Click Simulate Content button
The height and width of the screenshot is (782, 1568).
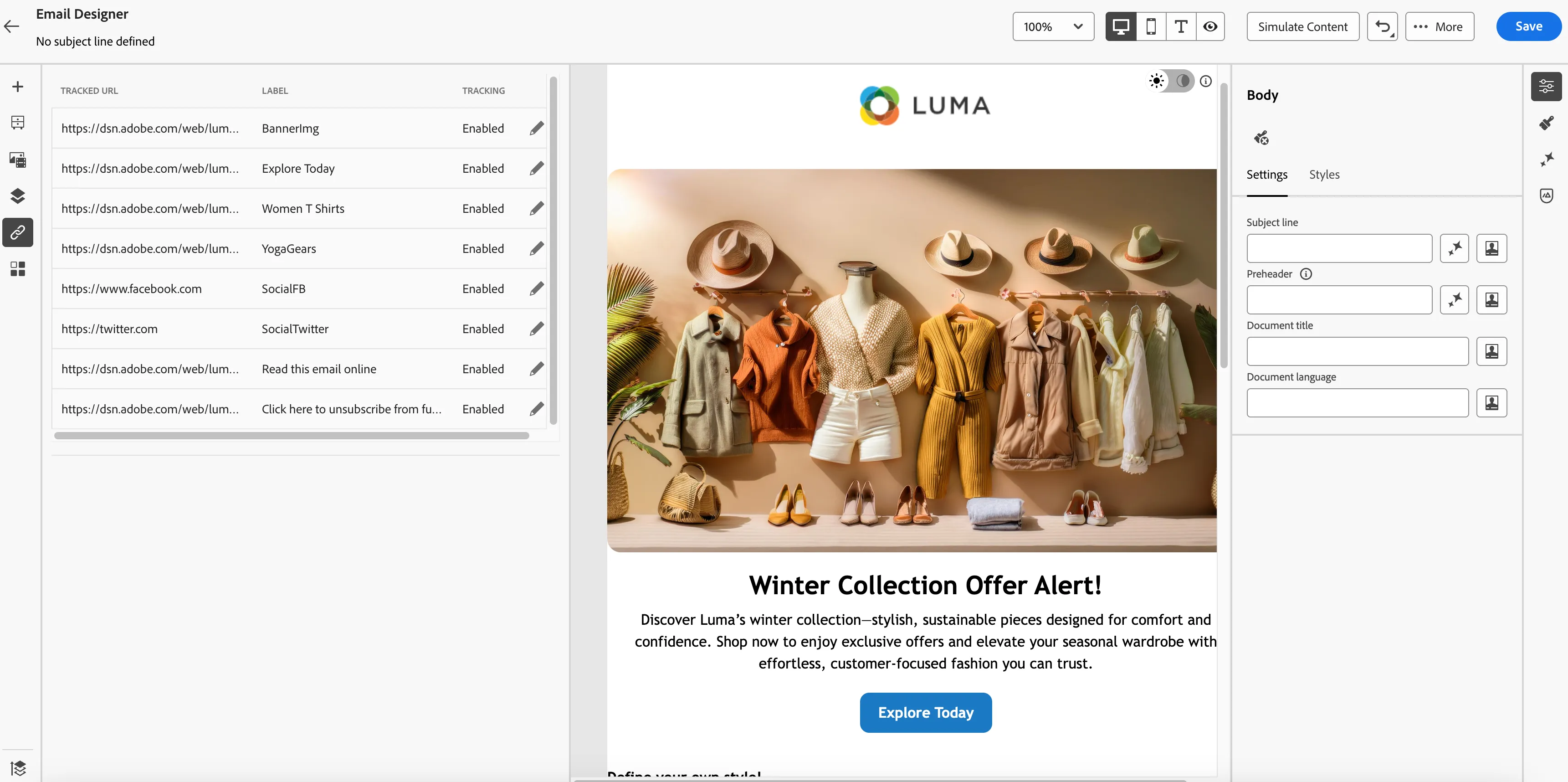[1302, 27]
